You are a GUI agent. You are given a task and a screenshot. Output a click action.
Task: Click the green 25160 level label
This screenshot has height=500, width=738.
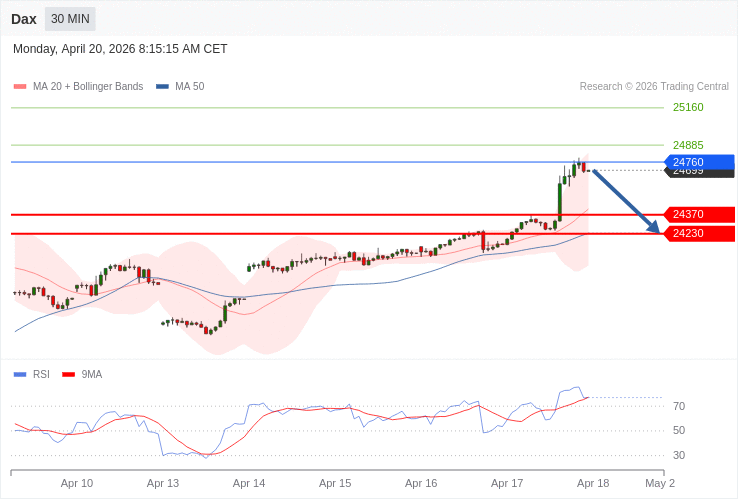click(x=688, y=107)
